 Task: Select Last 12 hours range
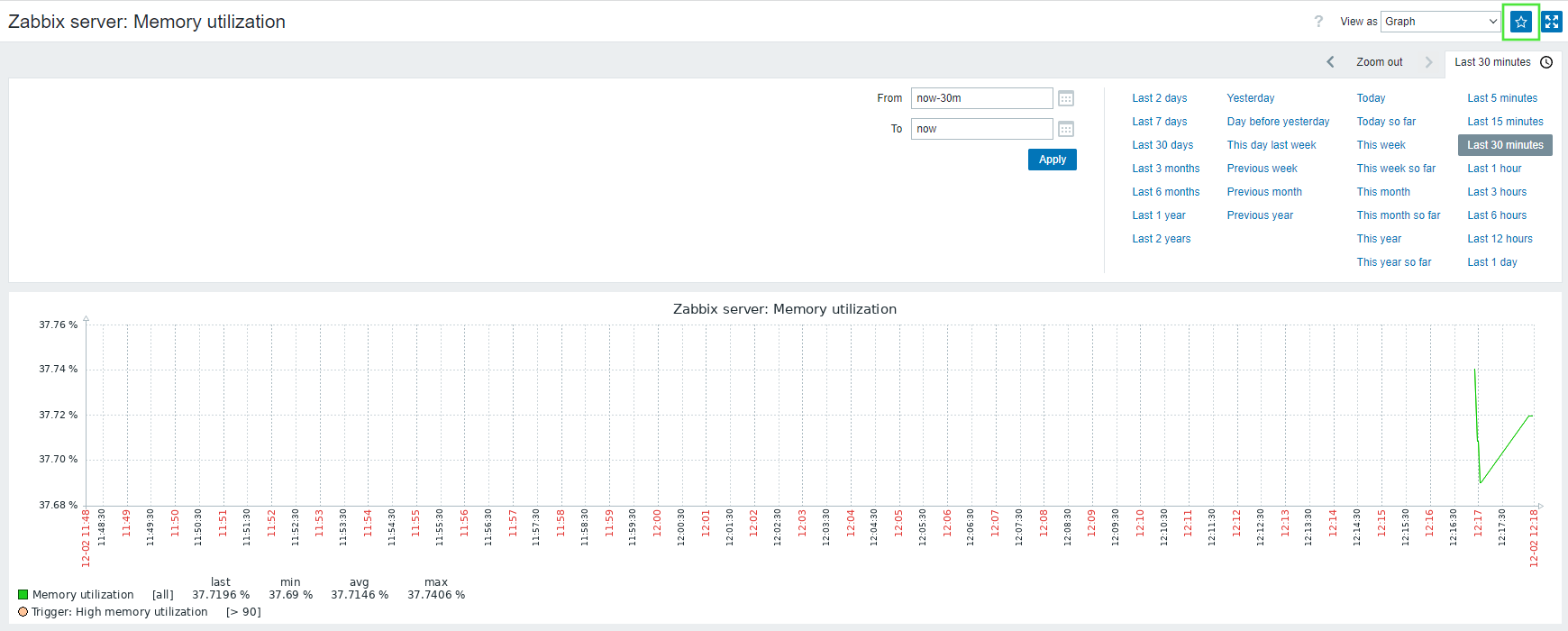coord(1500,239)
